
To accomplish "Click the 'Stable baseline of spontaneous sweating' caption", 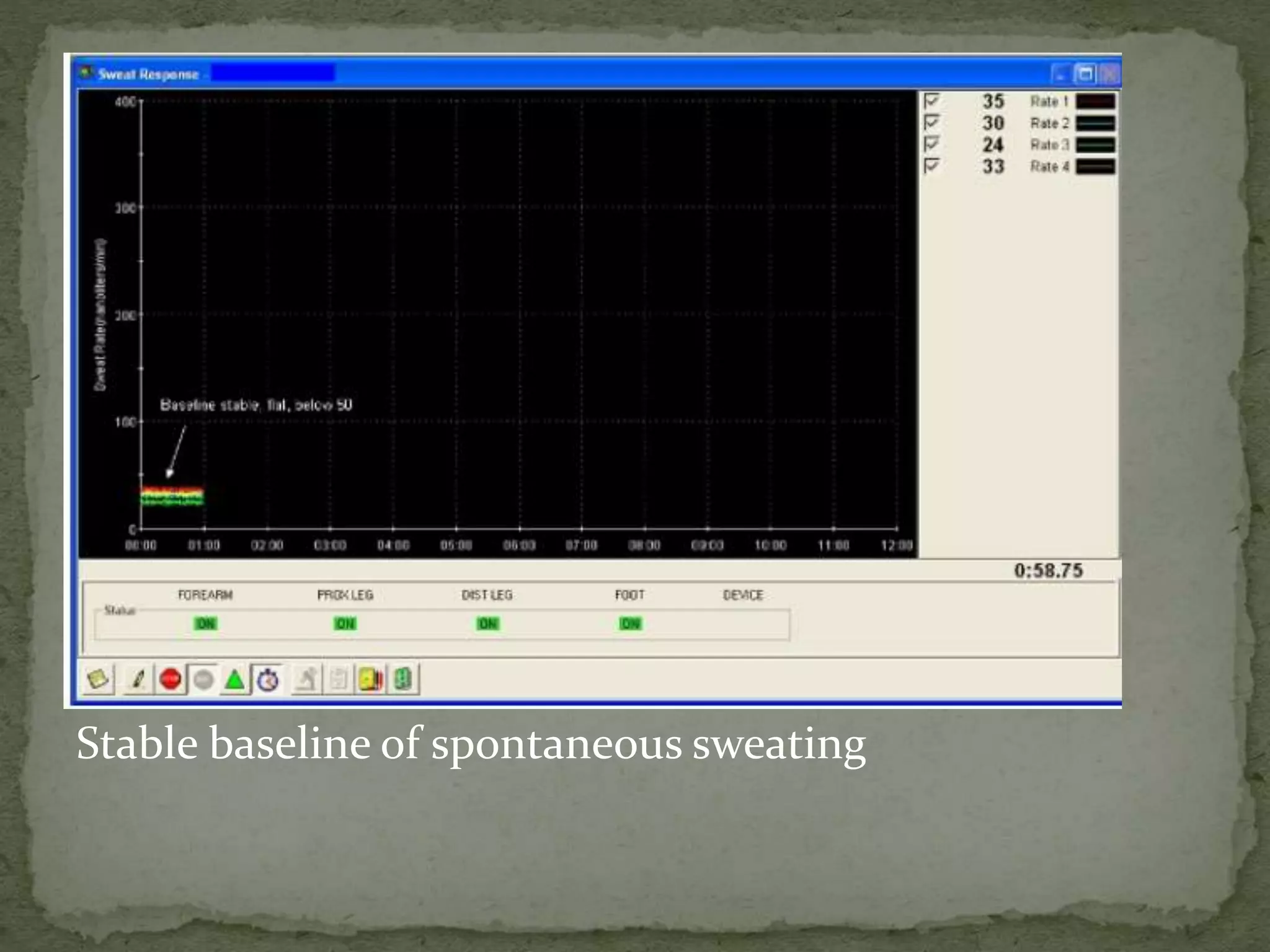I will click(x=471, y=745).
